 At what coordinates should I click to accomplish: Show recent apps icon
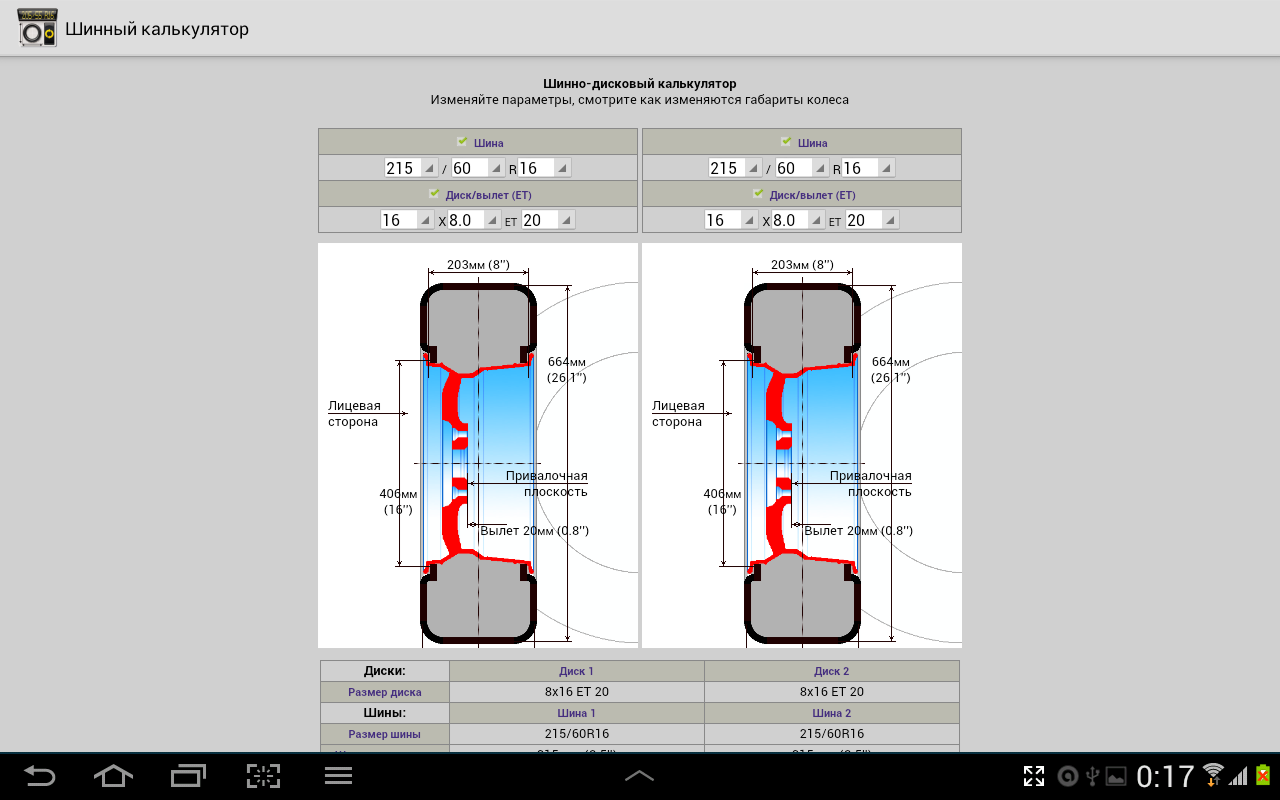188,775
